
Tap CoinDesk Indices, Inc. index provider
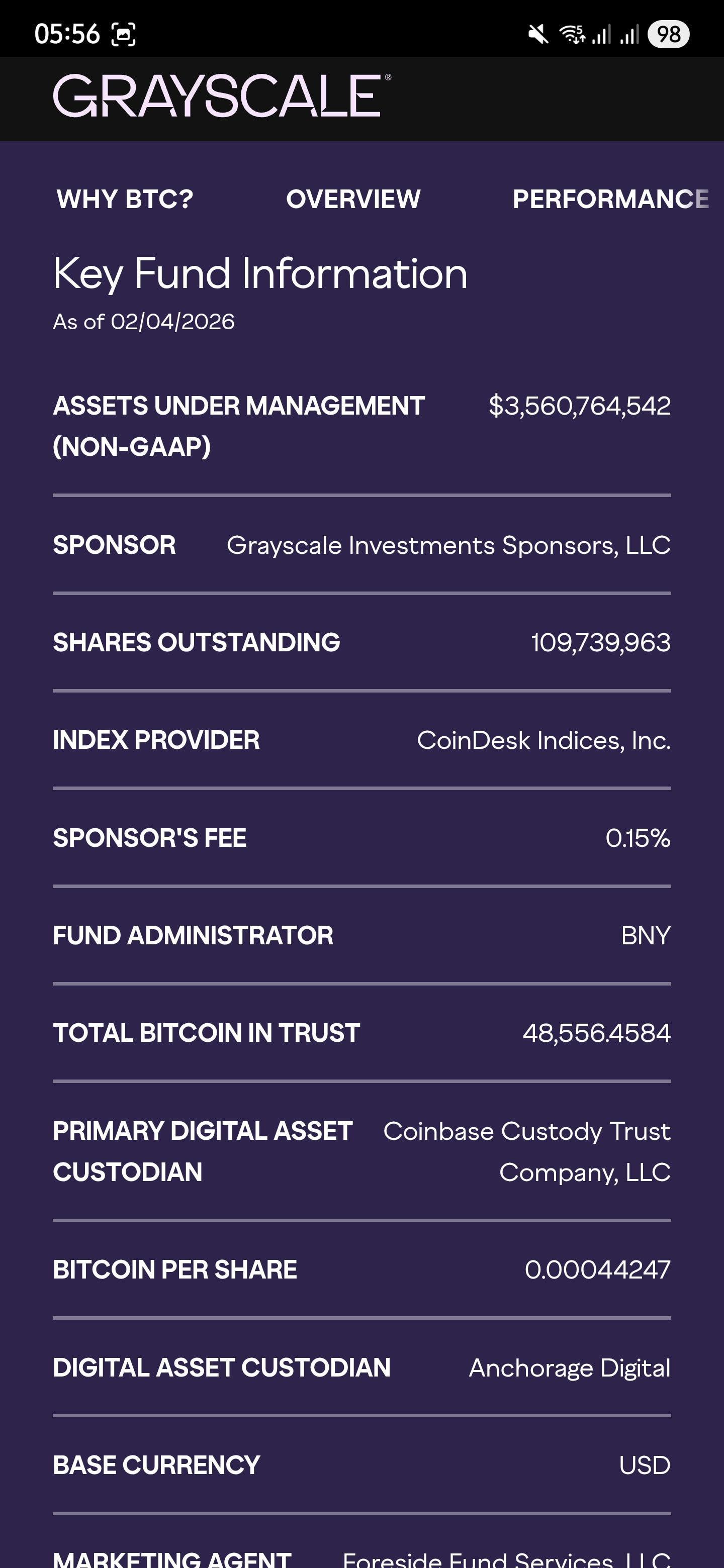click(543, 740)
